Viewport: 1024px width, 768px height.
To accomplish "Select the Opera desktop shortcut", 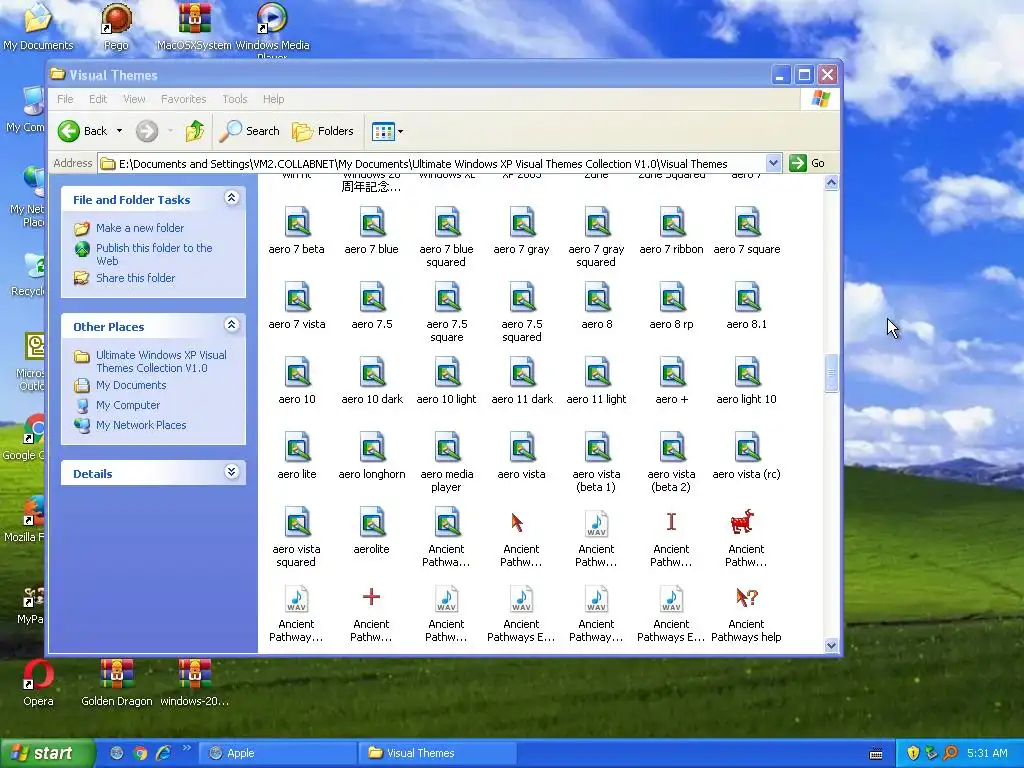I will point(38,684).
